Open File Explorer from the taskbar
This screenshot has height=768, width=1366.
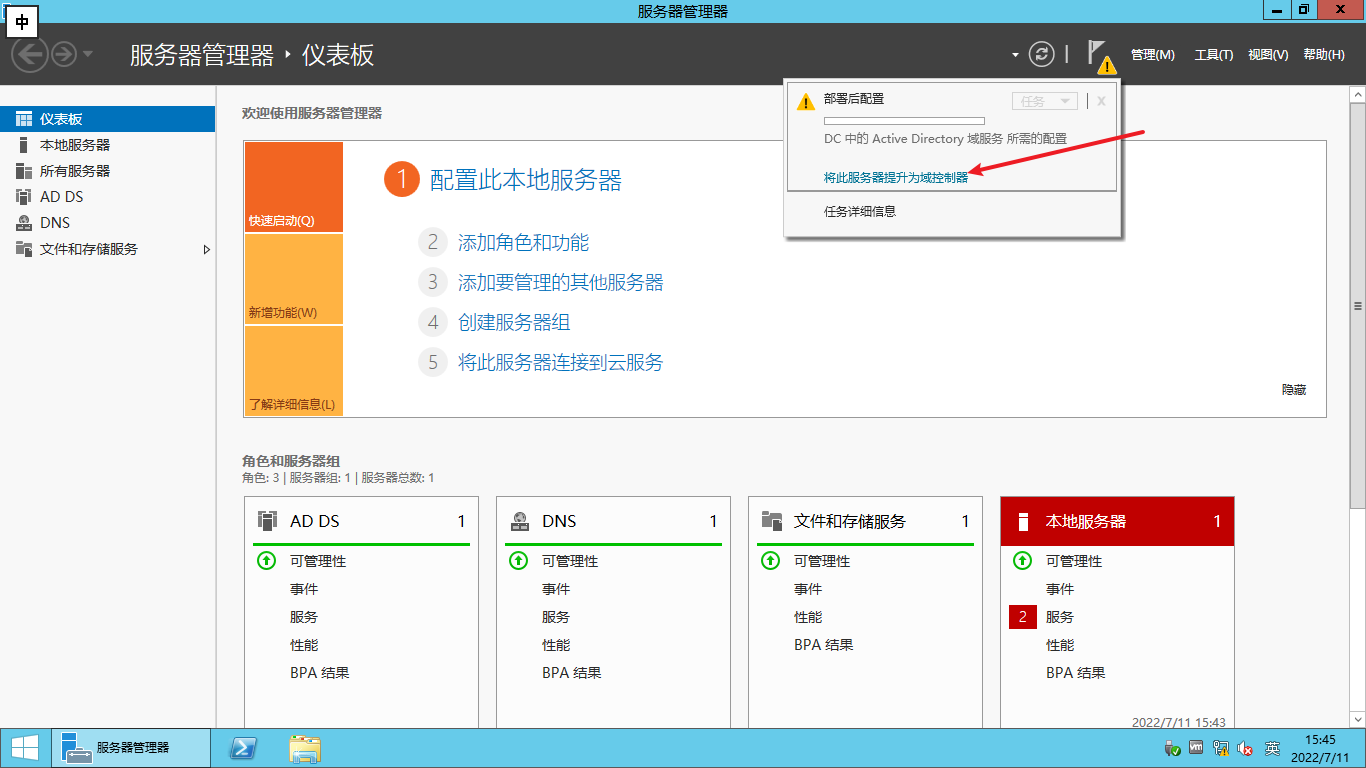pos(305,748)
